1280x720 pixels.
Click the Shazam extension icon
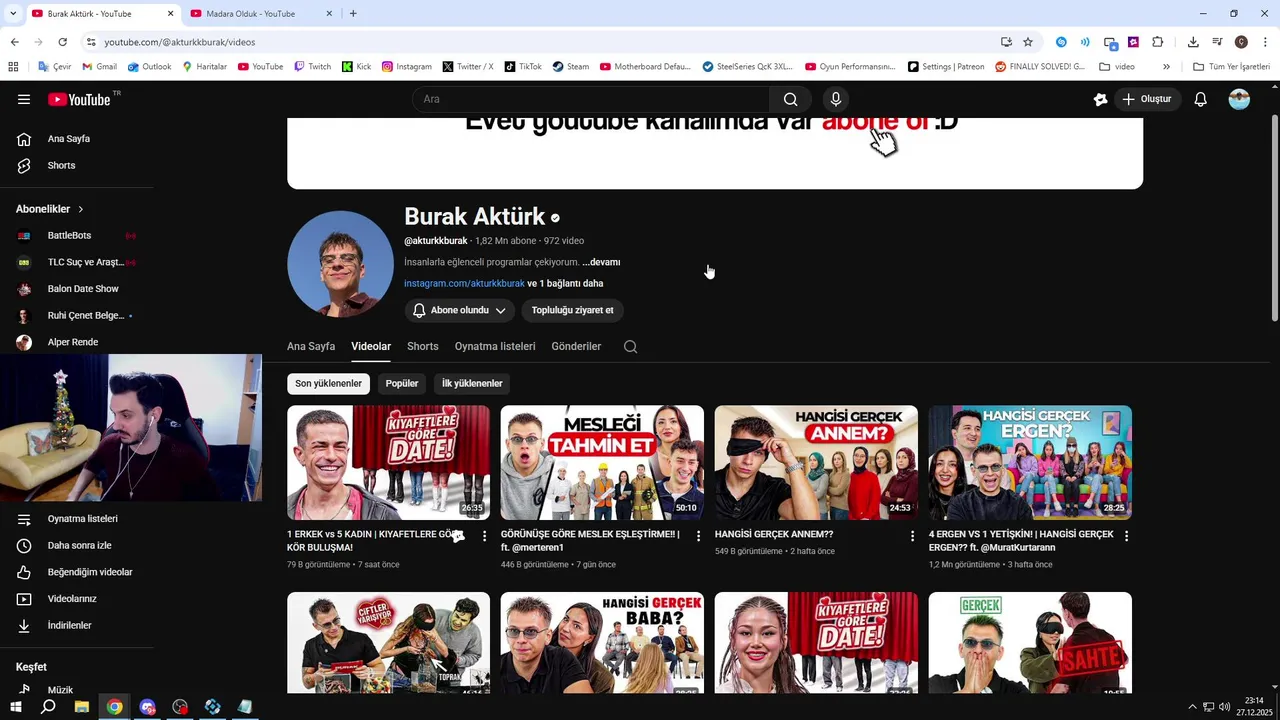pyautogui.click(x=1061, y=42)
